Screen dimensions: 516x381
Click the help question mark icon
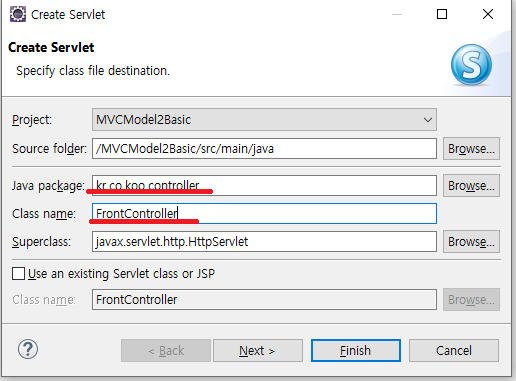point(28,349)
